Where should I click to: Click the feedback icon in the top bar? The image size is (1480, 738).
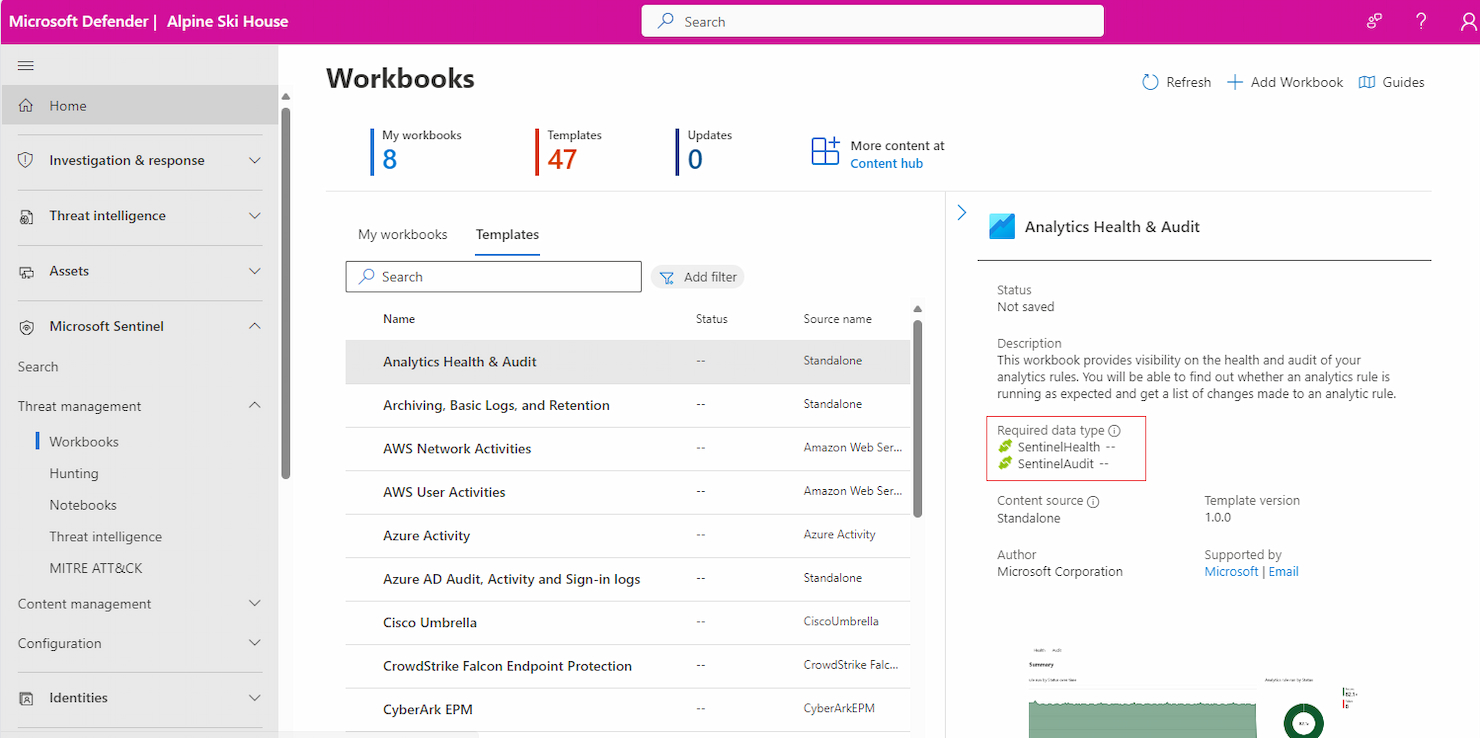[x=1373, y=20]
